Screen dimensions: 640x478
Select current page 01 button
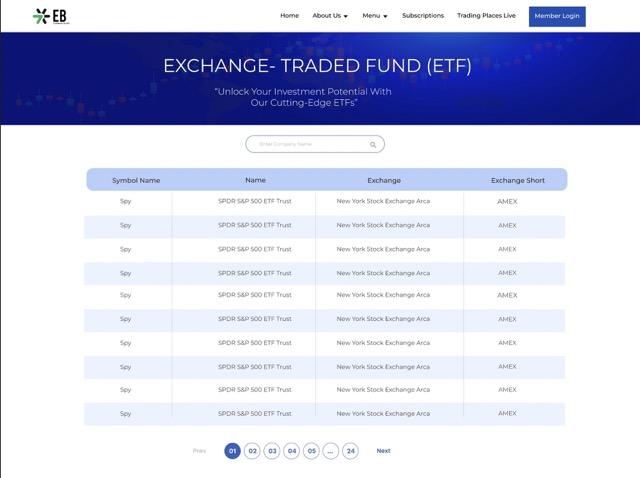232,451
